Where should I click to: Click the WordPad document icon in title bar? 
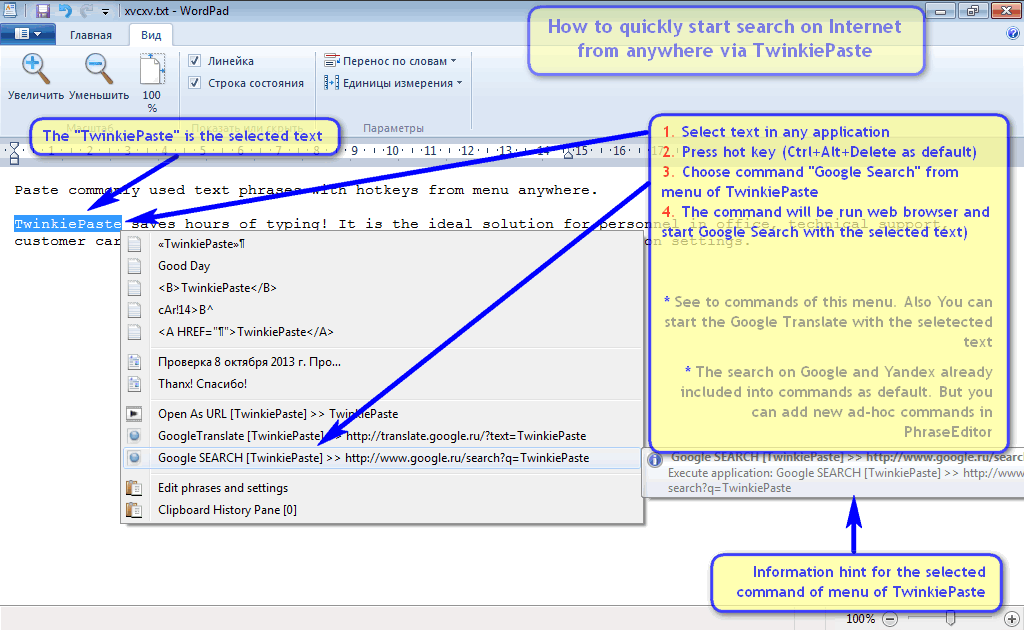[x=10, y=10]
